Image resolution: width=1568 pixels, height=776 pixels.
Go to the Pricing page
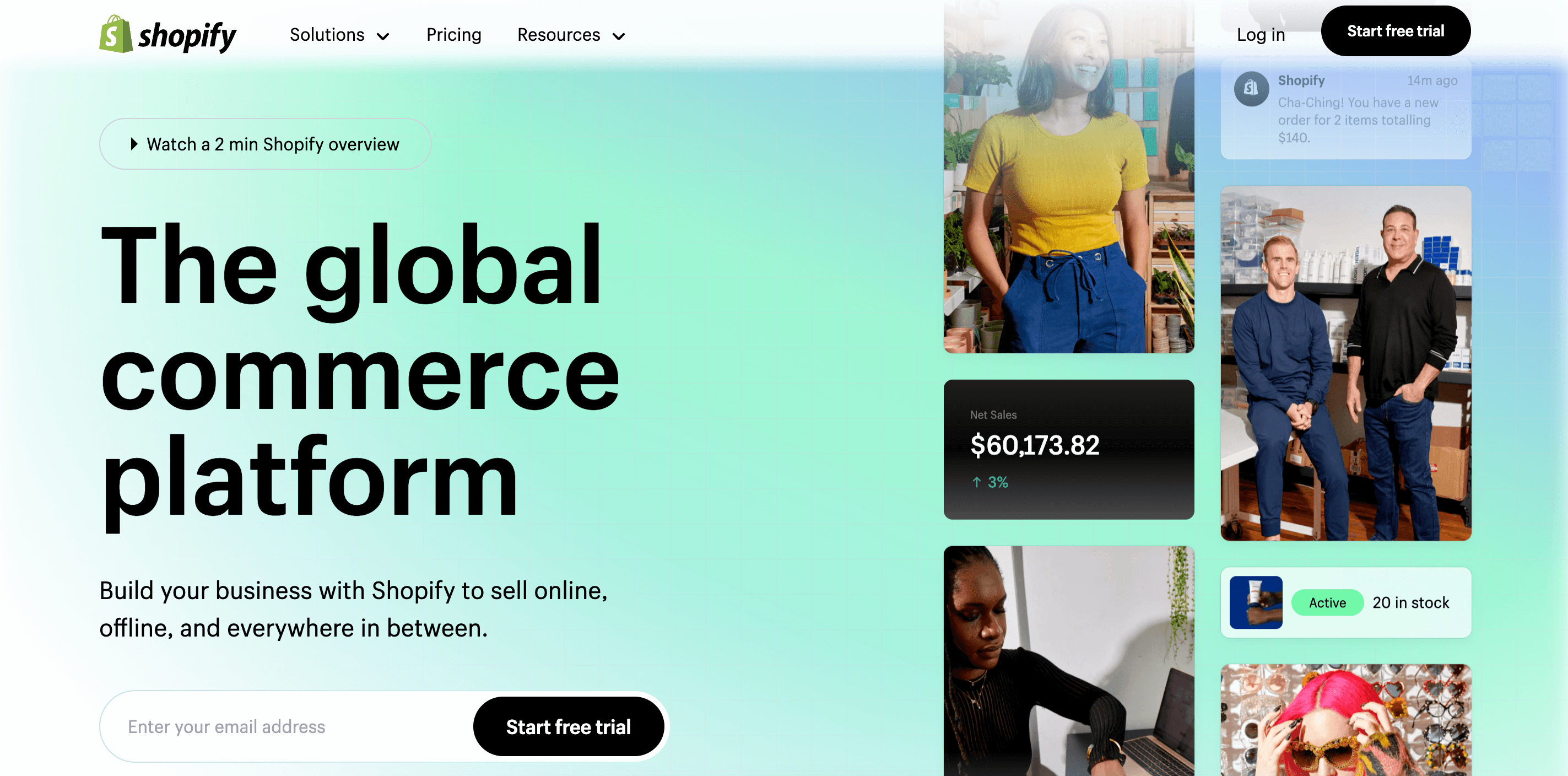(453, 35)
